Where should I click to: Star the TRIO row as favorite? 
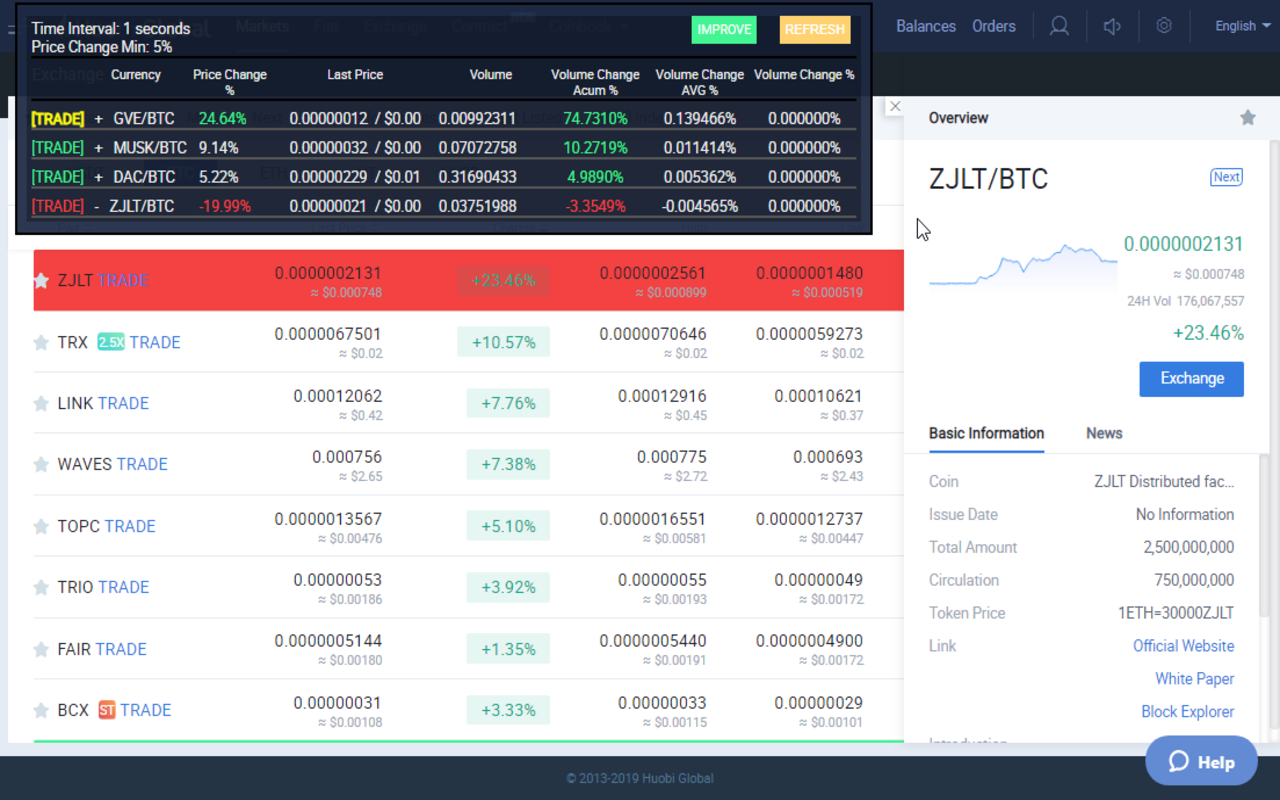click(41, 588)
